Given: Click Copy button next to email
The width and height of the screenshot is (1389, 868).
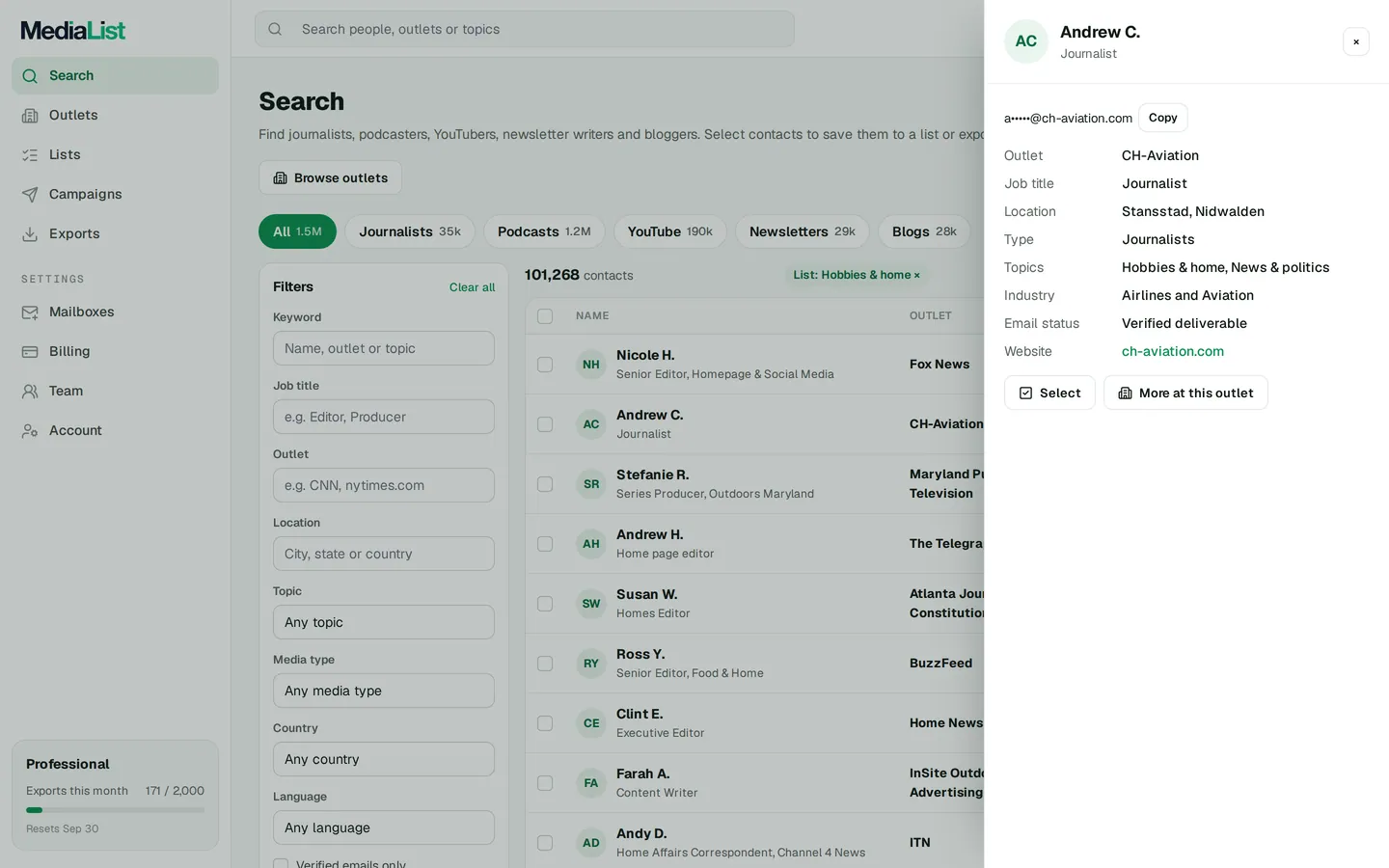Looking at the screenshot, I should tap(1162, 118).
